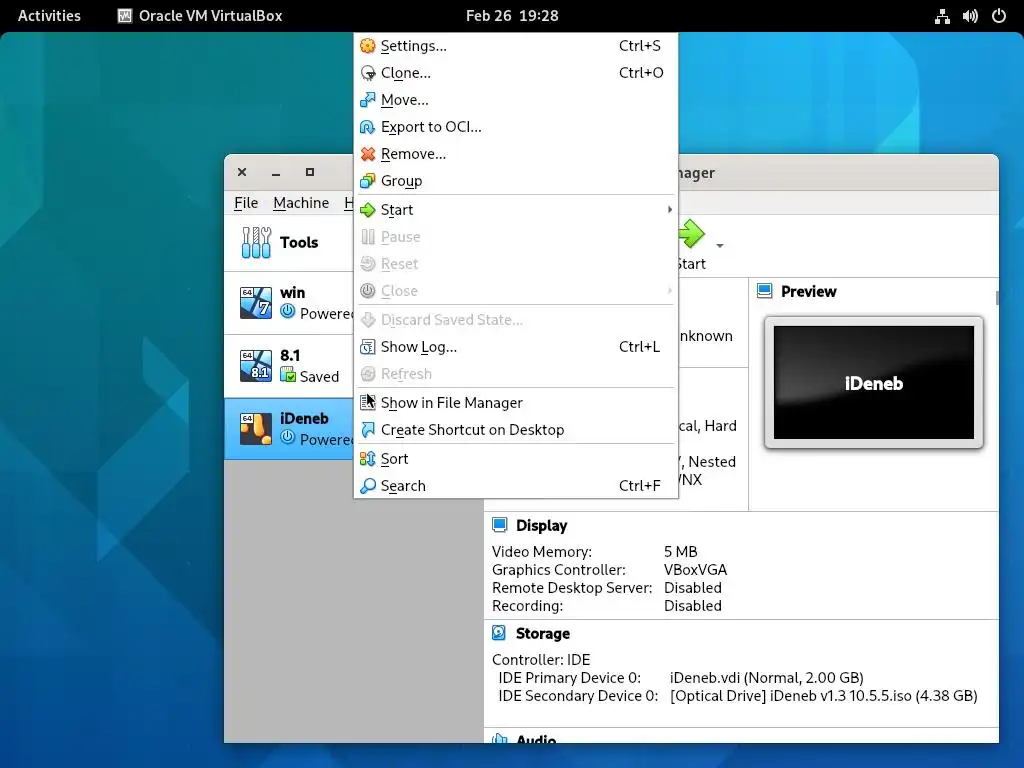The image size is (1024, 768).
Task: Click the iDeneb preview thumbnail
Action: pos(874,383)
